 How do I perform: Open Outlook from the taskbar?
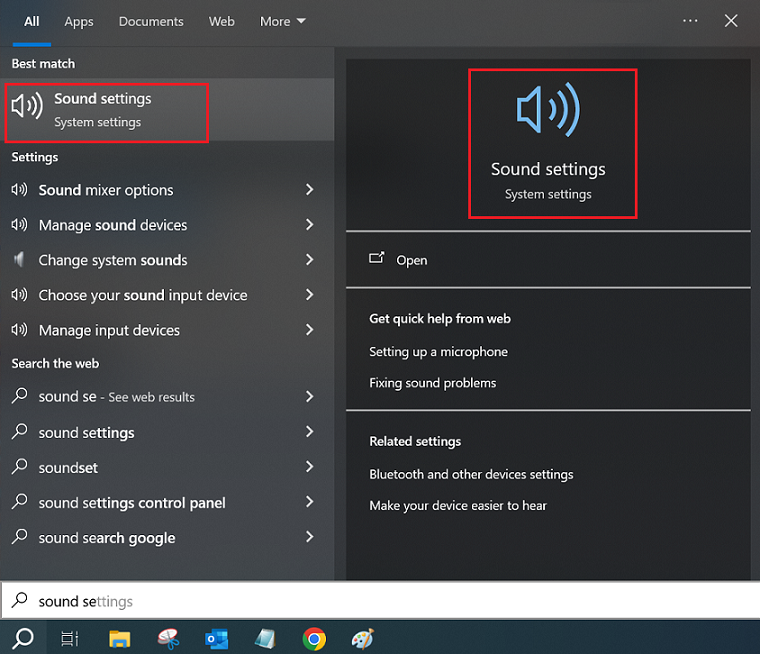pos(217,638)
